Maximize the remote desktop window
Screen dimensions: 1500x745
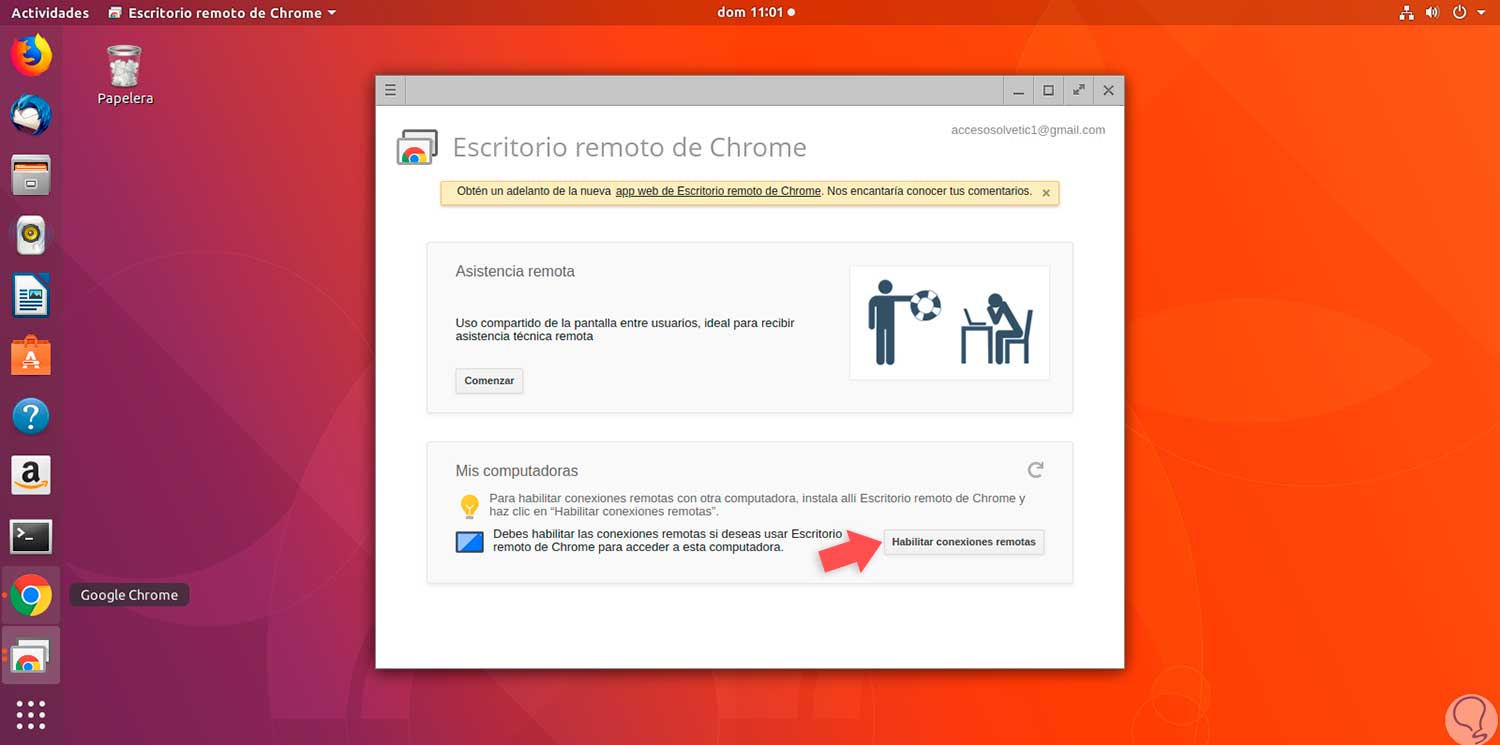[1048, 90]
